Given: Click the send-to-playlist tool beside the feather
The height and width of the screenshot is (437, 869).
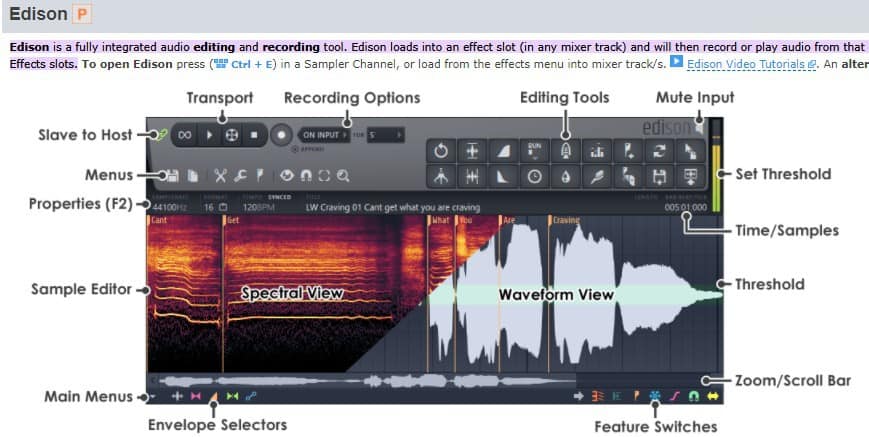Looking at the screenshot, I should click(x=628, y=177).
